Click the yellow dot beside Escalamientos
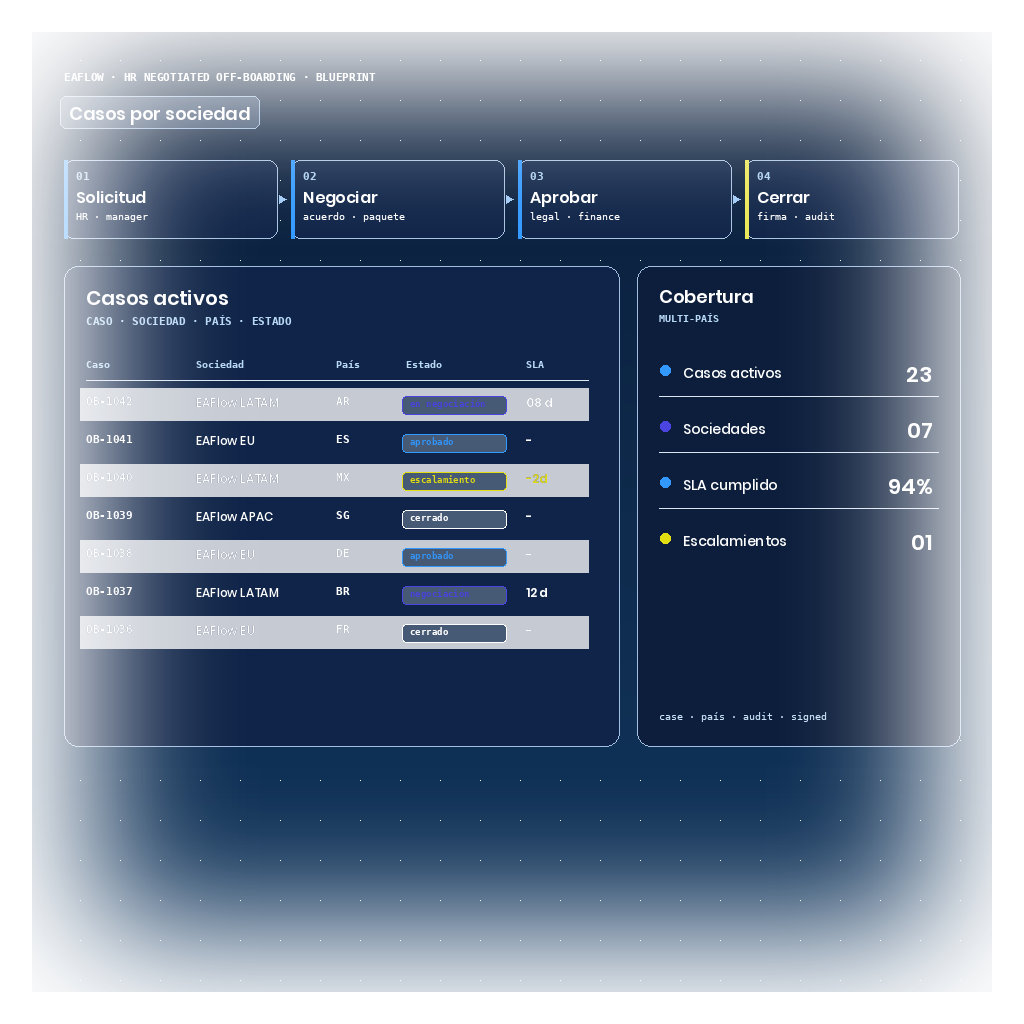Screen dimensions: 1024x1024 665,539
